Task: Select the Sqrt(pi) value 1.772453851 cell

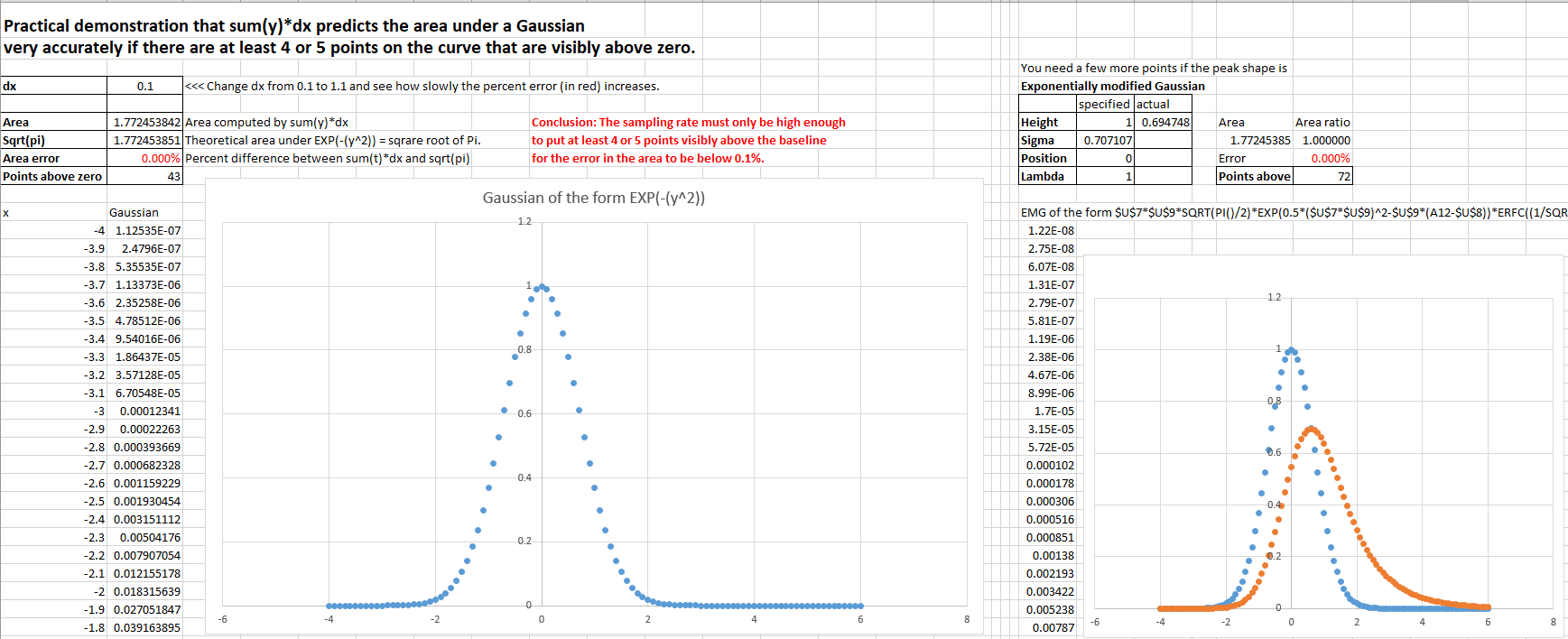Action: pos(146,140)
